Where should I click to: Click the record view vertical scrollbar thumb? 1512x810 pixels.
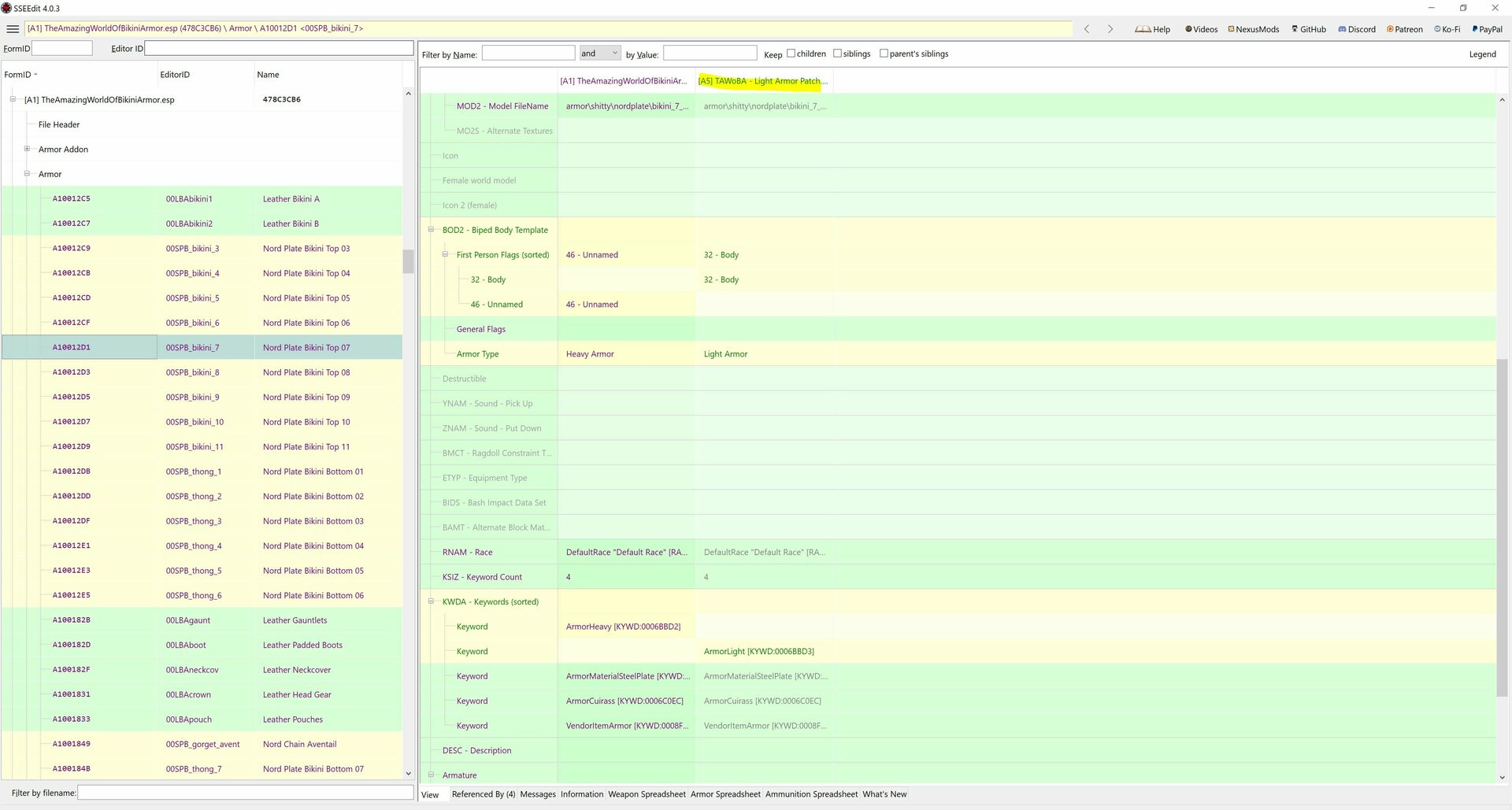[1502, 527]
